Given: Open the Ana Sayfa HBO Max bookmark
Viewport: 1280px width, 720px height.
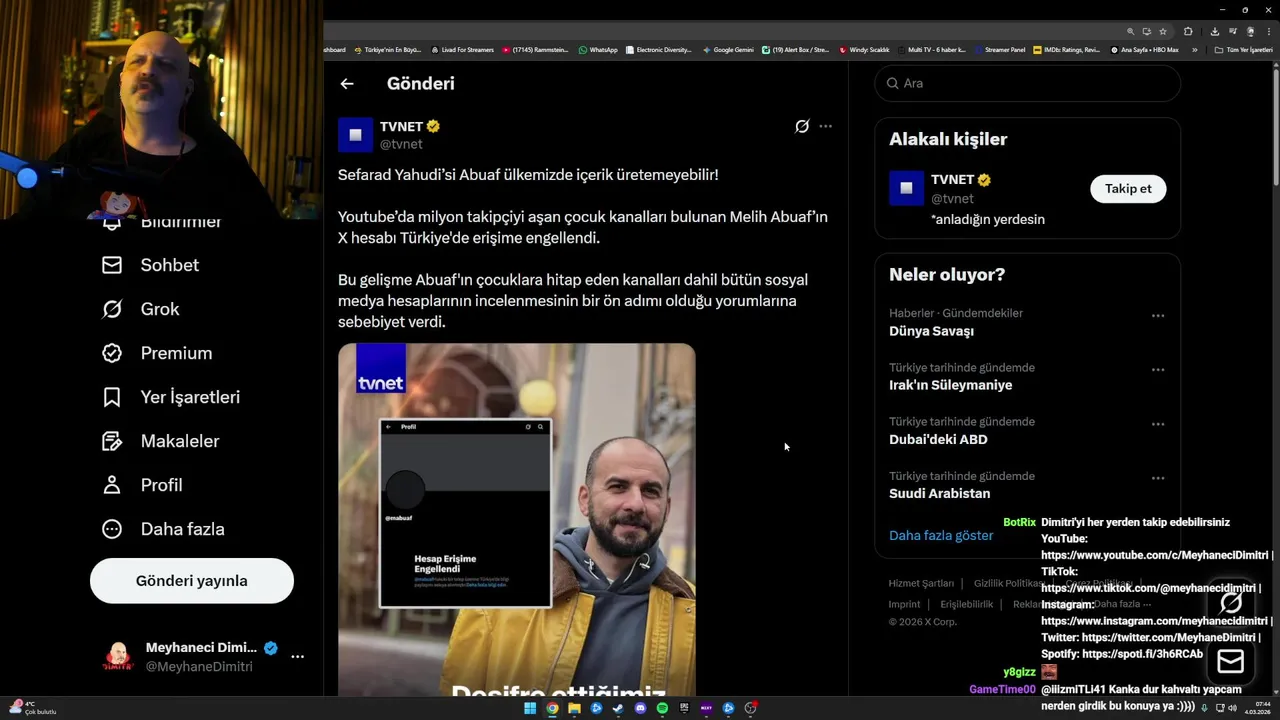Looking at the screenshot, I should click(x=1145, y=50).
